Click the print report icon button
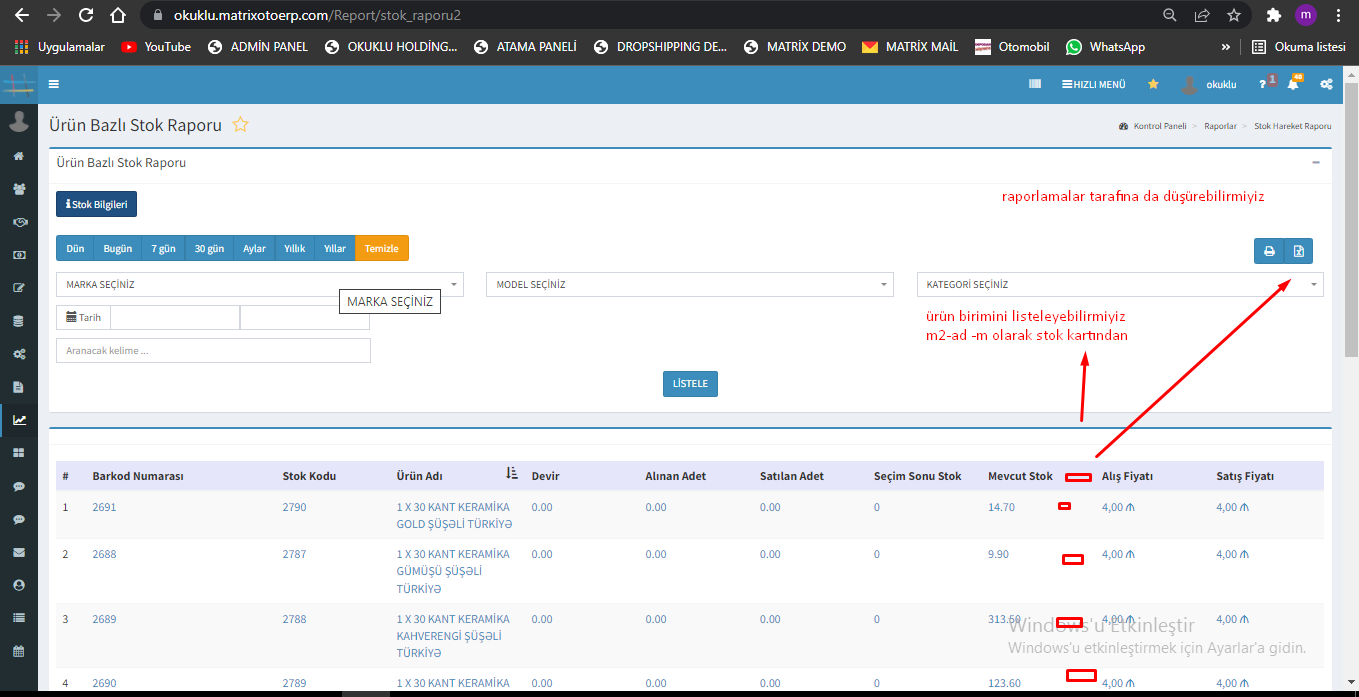This screenshot has height=697, width=1359. (x=1269, y=251)
